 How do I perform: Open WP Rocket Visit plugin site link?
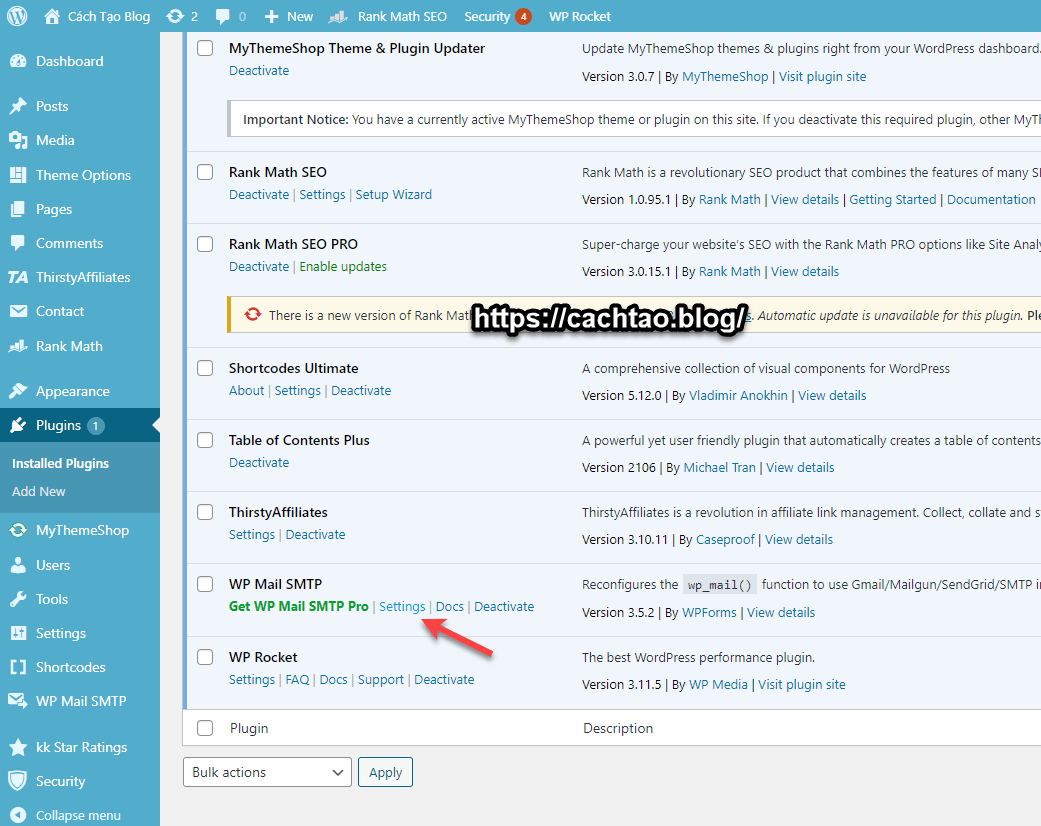802,685
